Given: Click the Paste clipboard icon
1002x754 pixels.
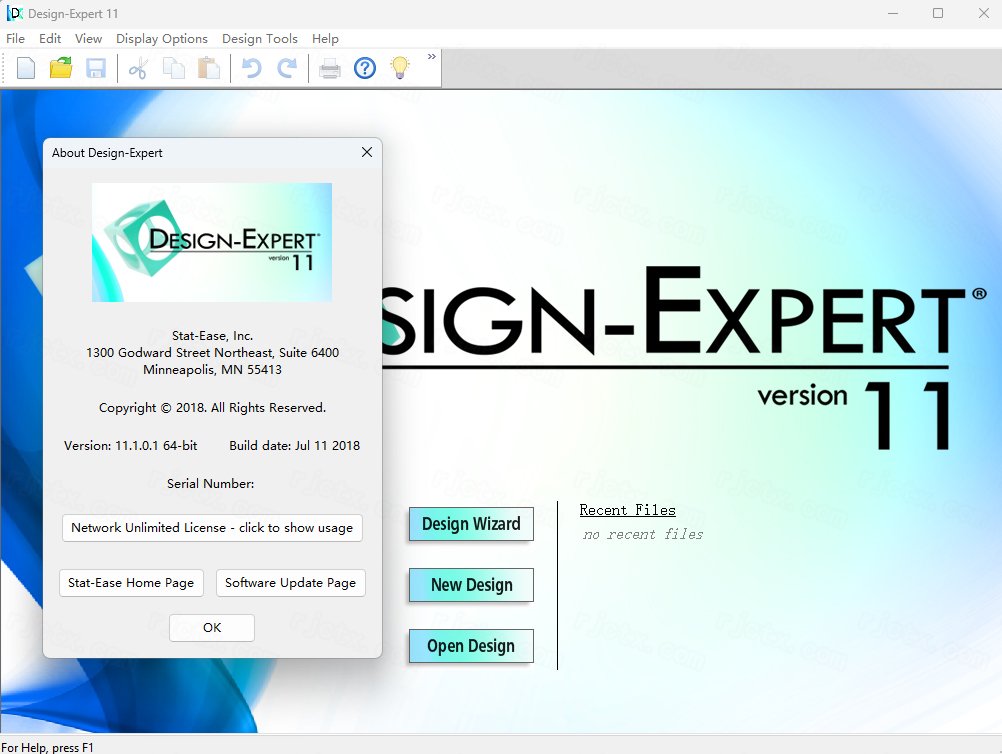Looking at the screenshot, I should [209, 68].
